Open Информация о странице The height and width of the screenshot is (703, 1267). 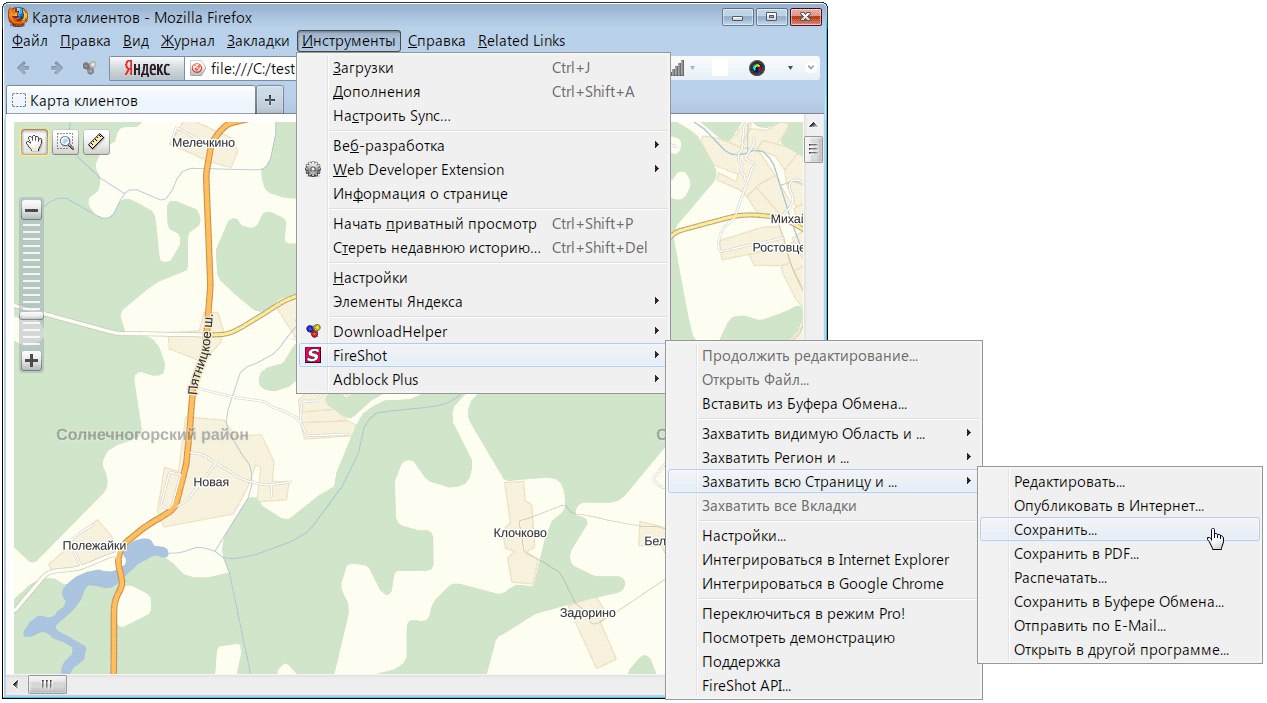click(483, 194)
